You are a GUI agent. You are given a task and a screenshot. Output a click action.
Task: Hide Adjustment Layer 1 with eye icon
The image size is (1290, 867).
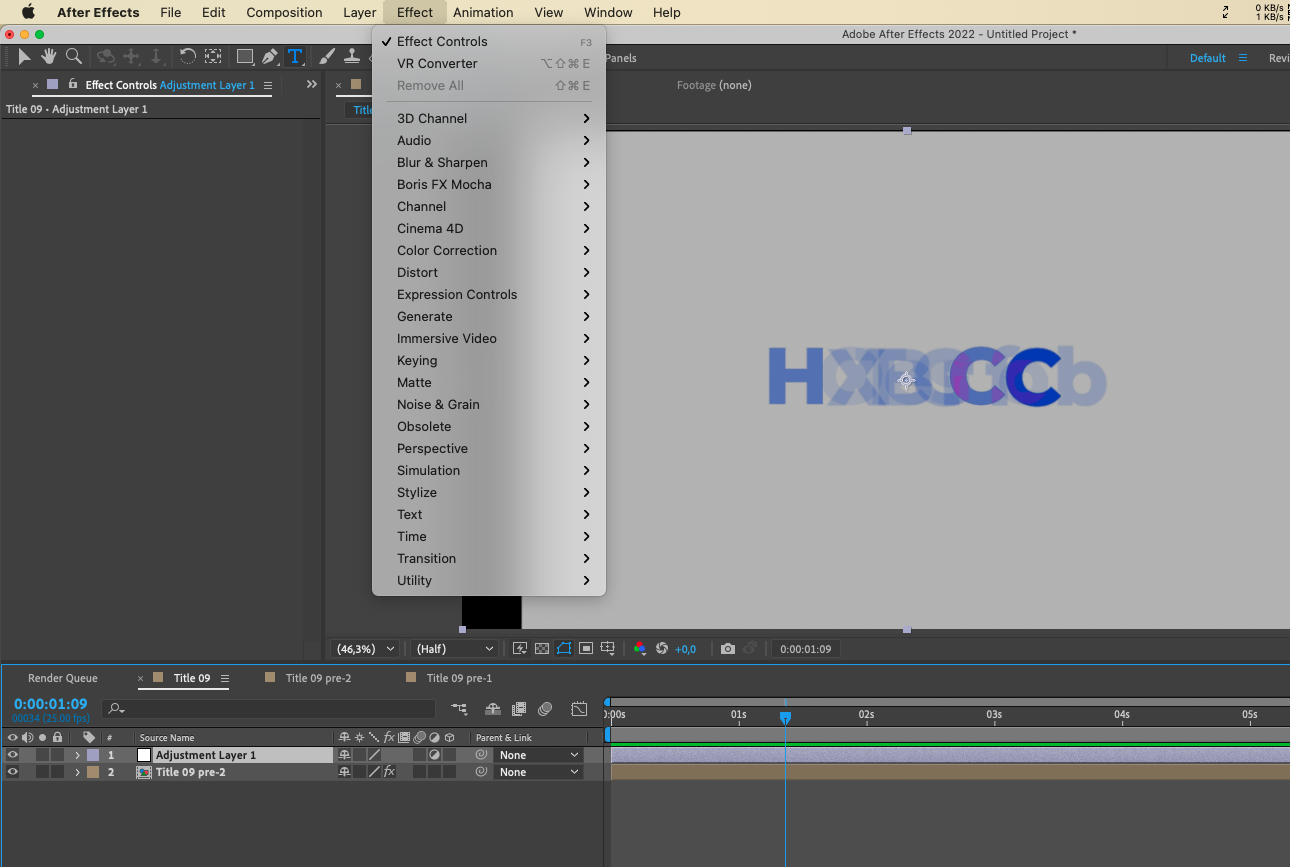[13, 755]
